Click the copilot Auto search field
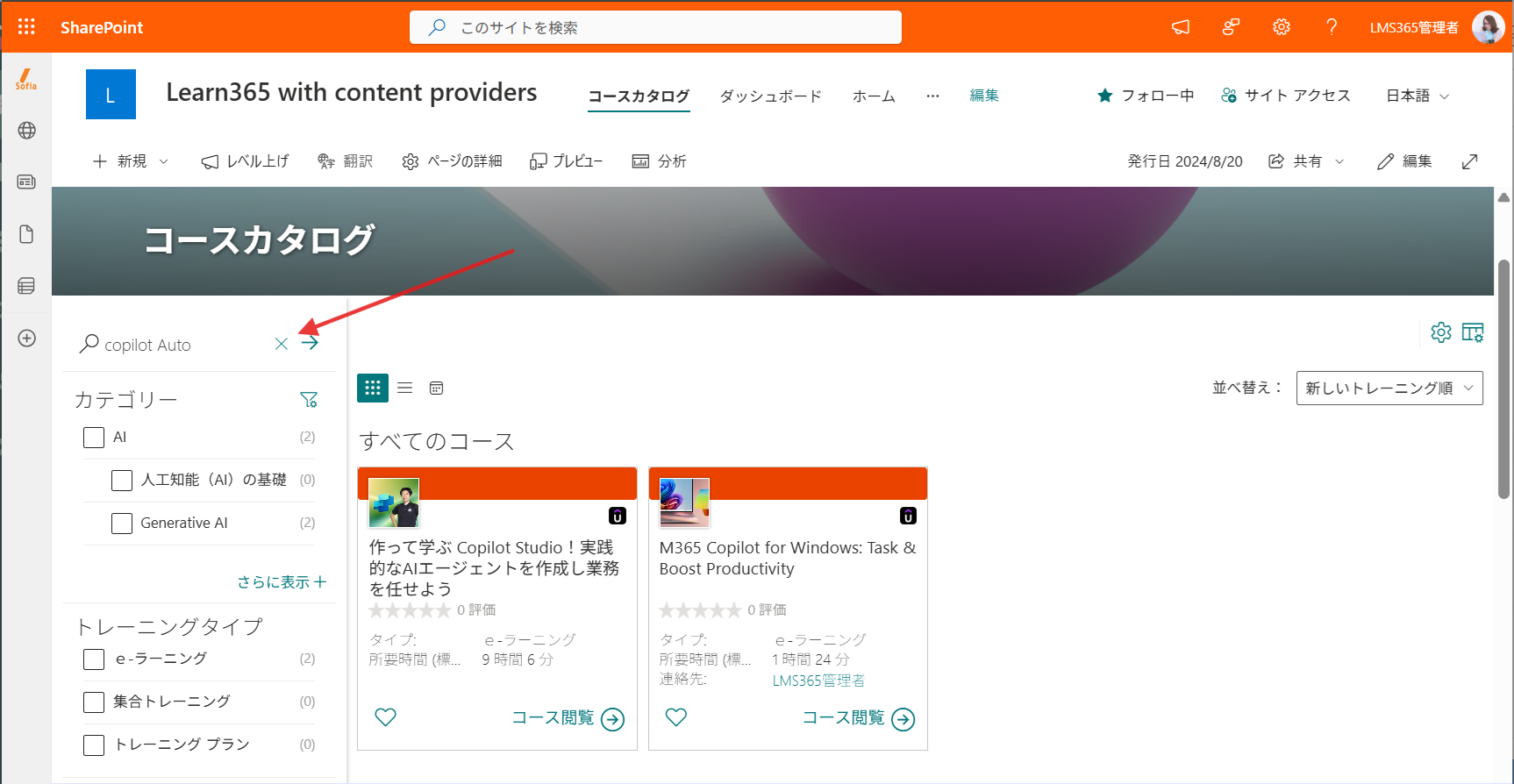 pos(184,345)
